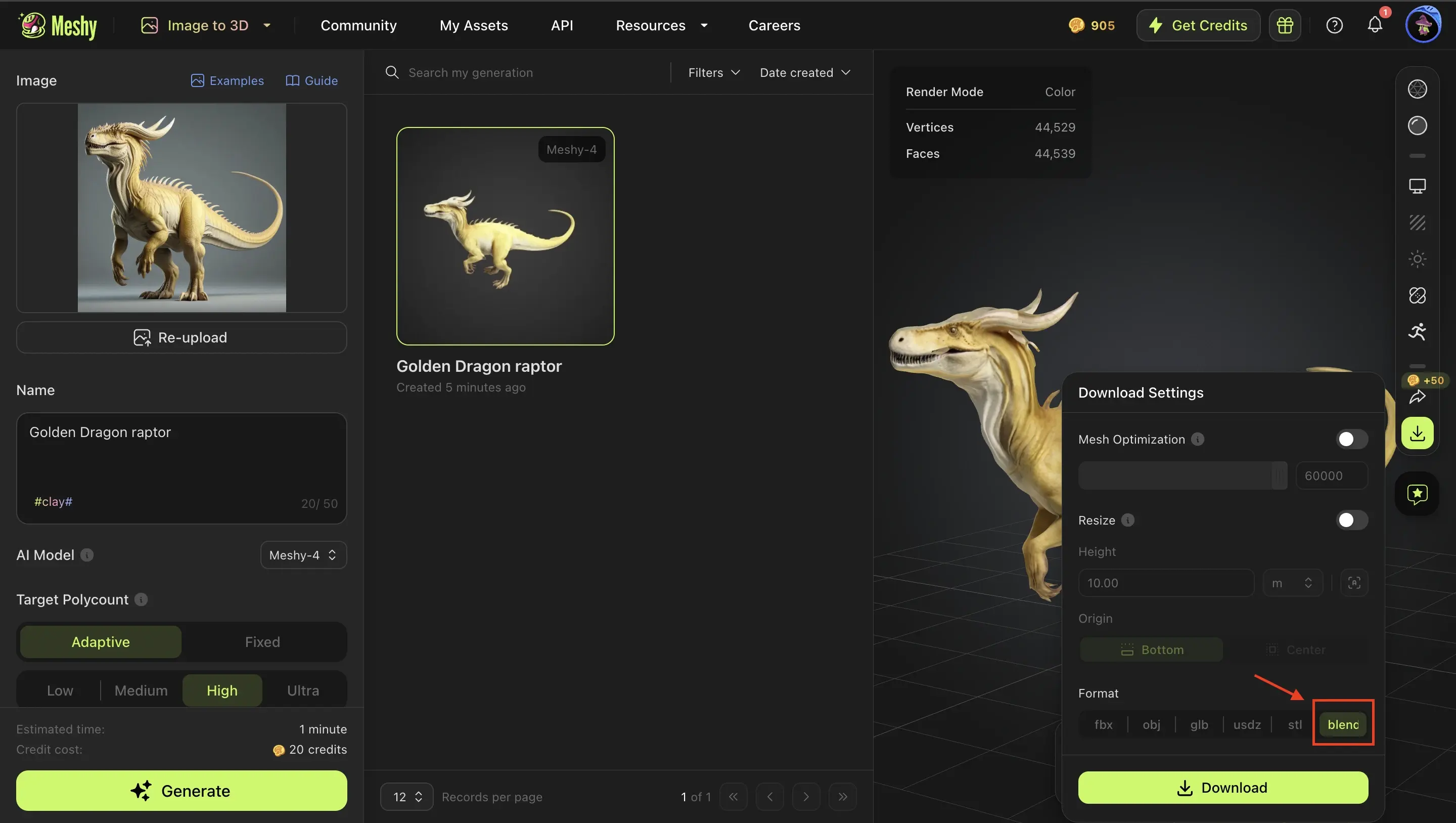Click the wireframe sphere icon in the sidebar
This screenshot has height=823, width=1456.
point(1417,89)
